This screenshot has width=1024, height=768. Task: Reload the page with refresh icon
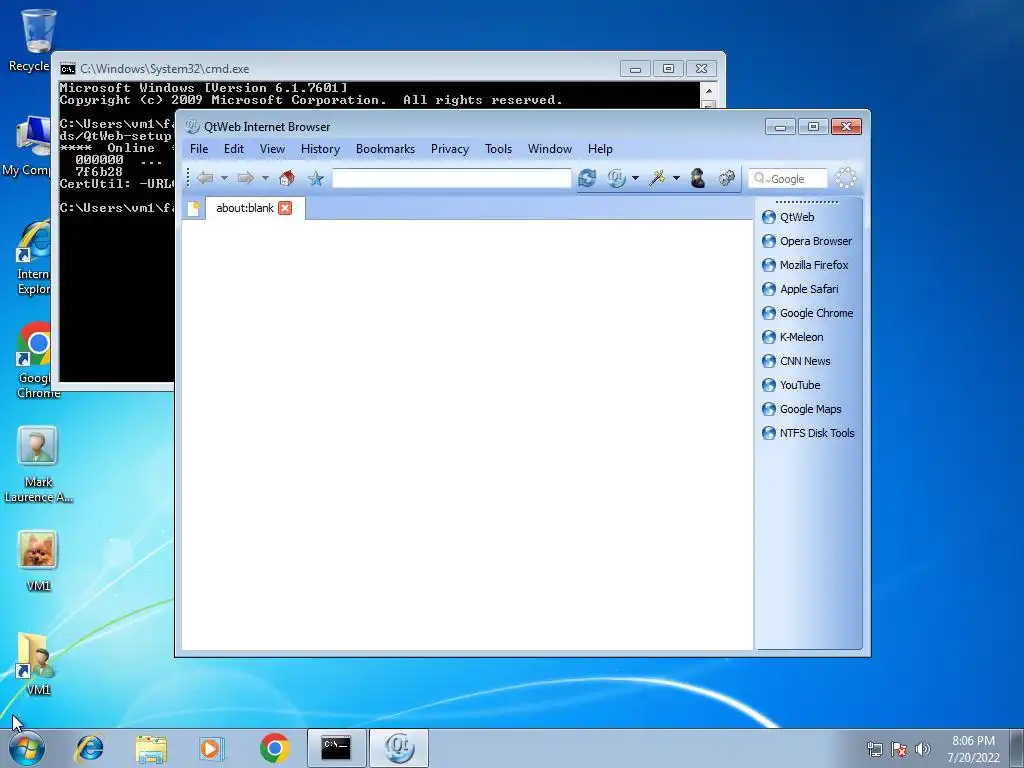click(586, 178)
